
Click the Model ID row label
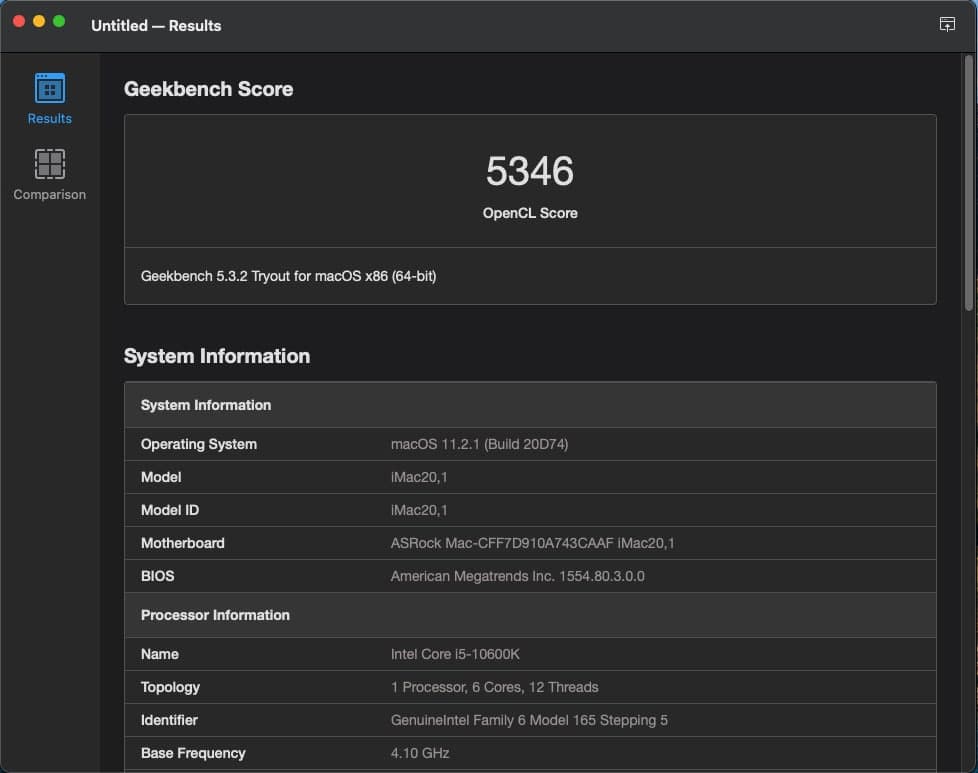pos(170,510)
